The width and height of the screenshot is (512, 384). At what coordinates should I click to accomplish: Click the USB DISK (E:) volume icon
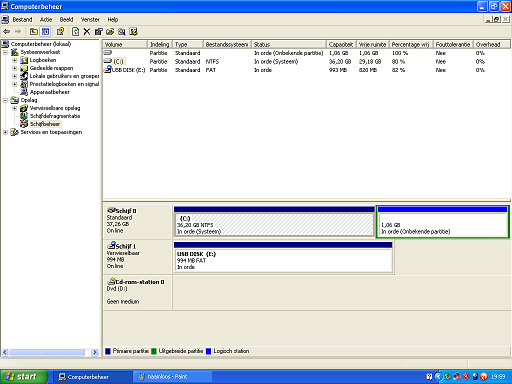pyautogui.click(x=108, y=69)
